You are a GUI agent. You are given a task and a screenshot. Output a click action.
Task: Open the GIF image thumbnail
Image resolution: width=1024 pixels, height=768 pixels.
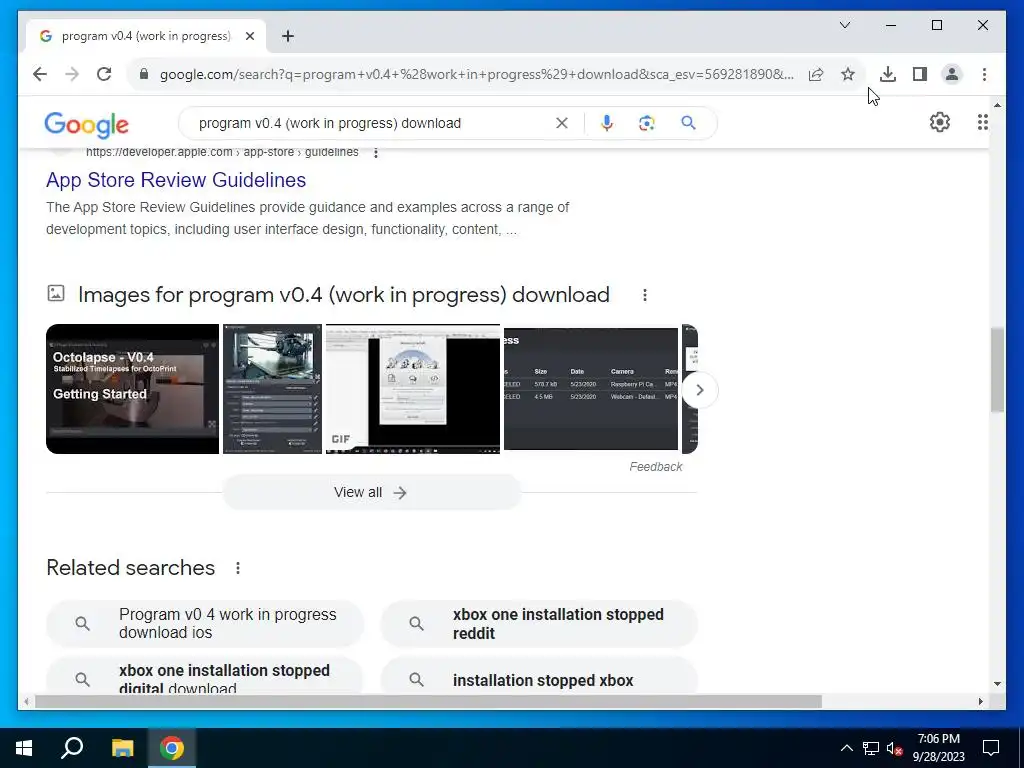point(413,389)
